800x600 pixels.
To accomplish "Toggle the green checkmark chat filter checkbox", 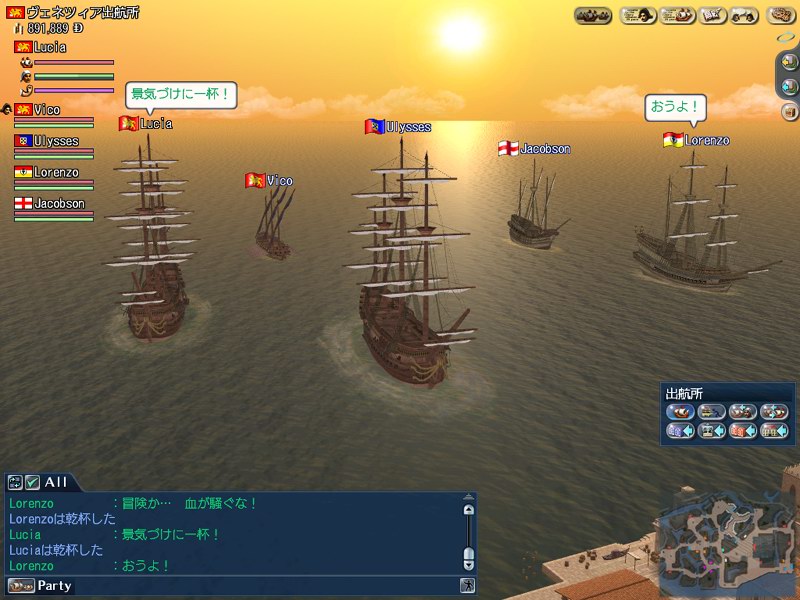I will [33, 482].
